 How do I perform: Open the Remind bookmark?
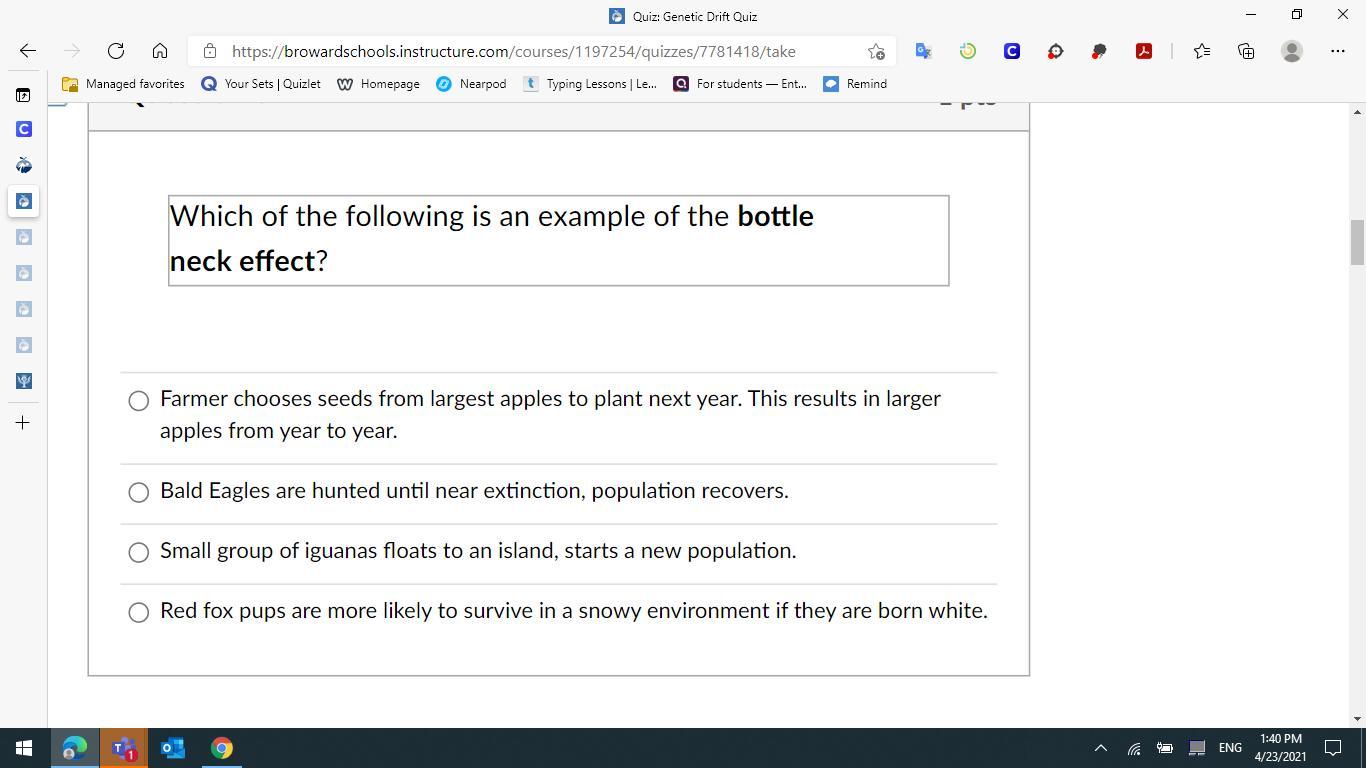pos(855,84)
